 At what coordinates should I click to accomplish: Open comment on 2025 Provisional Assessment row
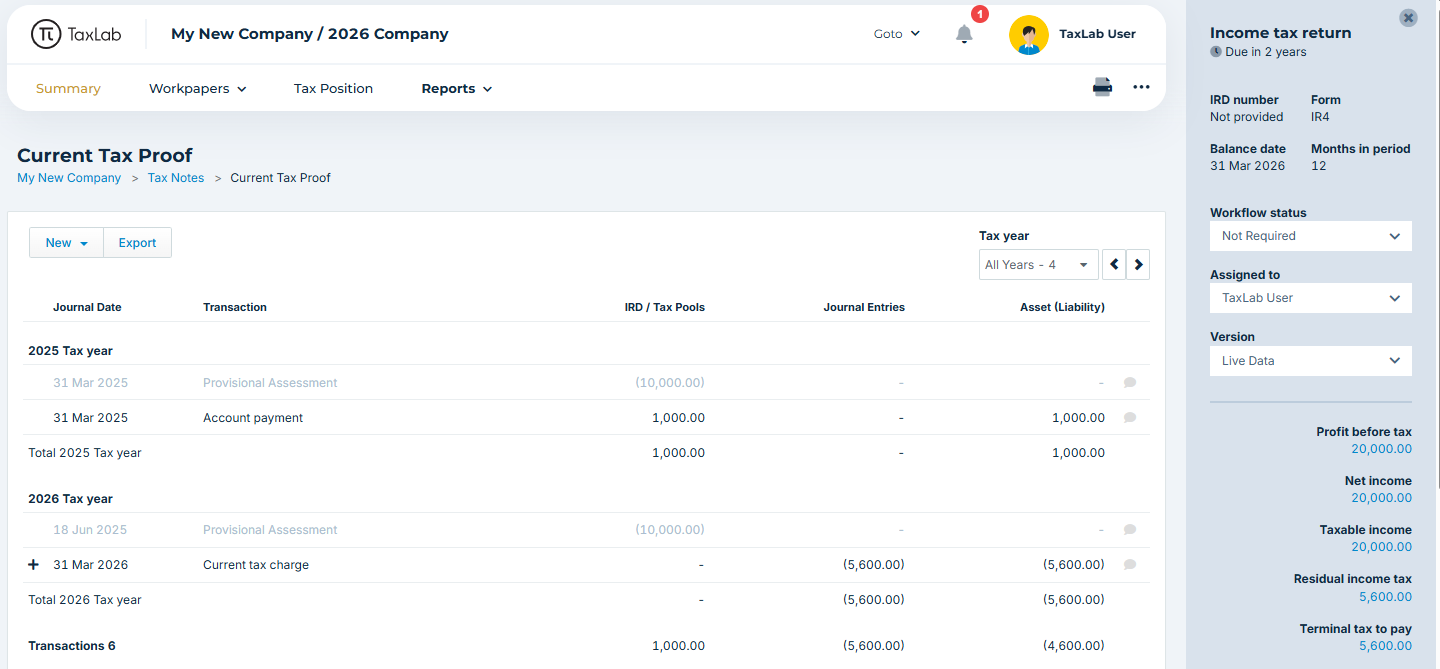[x=1130, y=383]
